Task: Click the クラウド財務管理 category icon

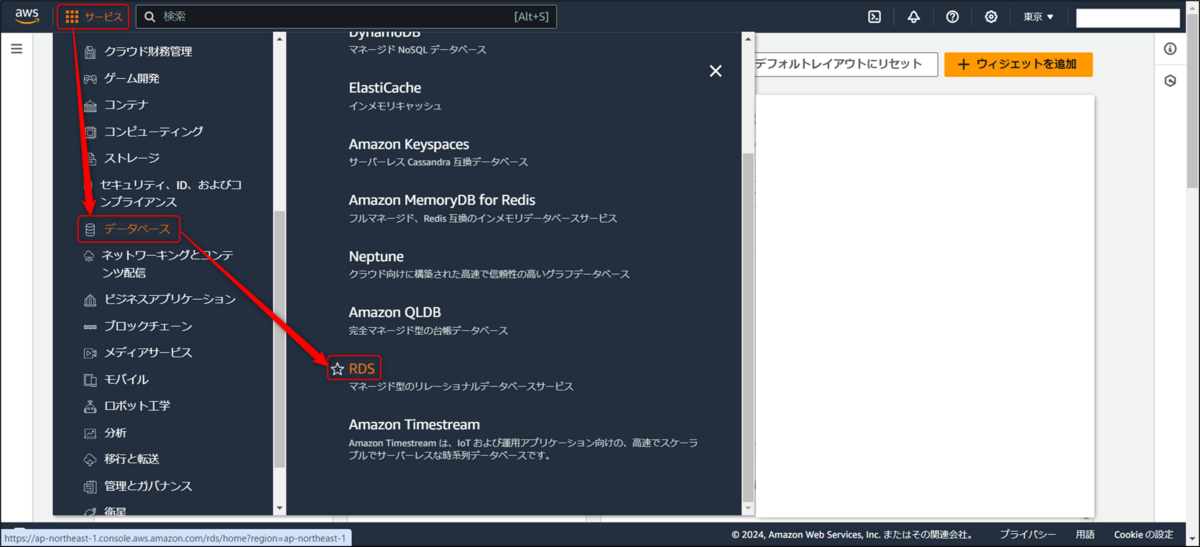Action: pyautogui.click(x=90, y=52)
